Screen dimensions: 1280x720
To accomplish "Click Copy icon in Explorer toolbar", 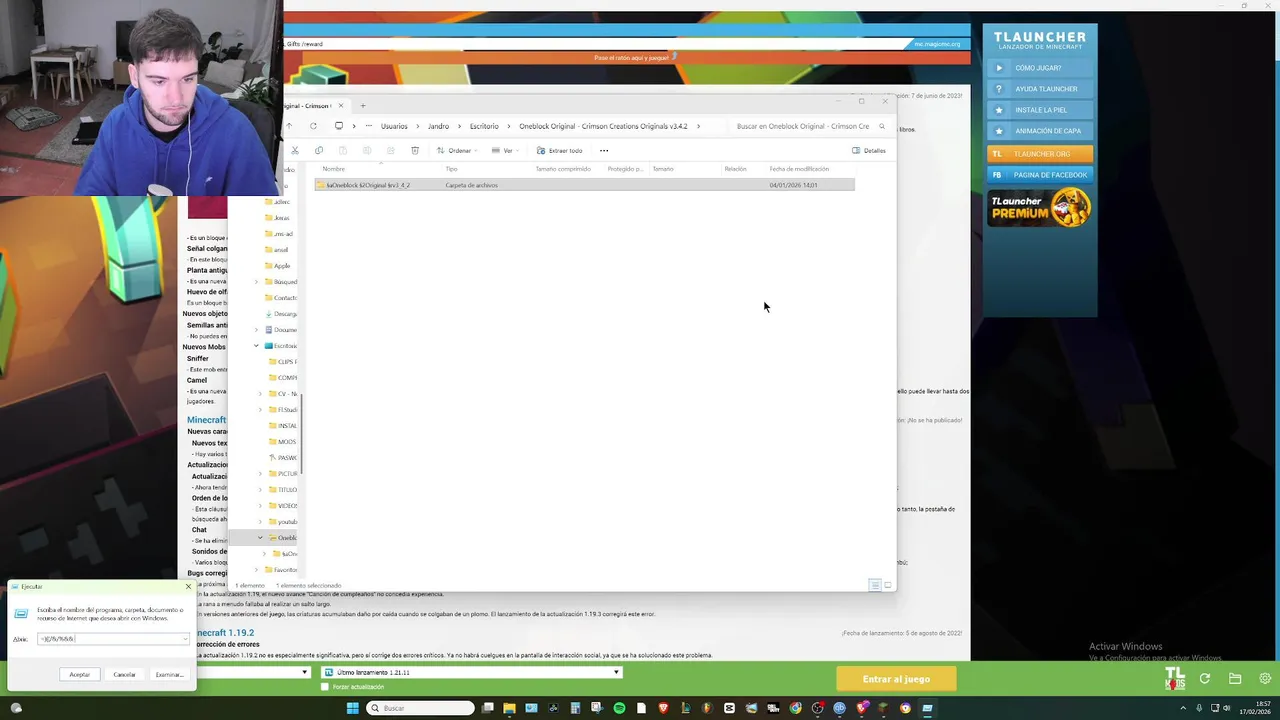I will (318, 151).
